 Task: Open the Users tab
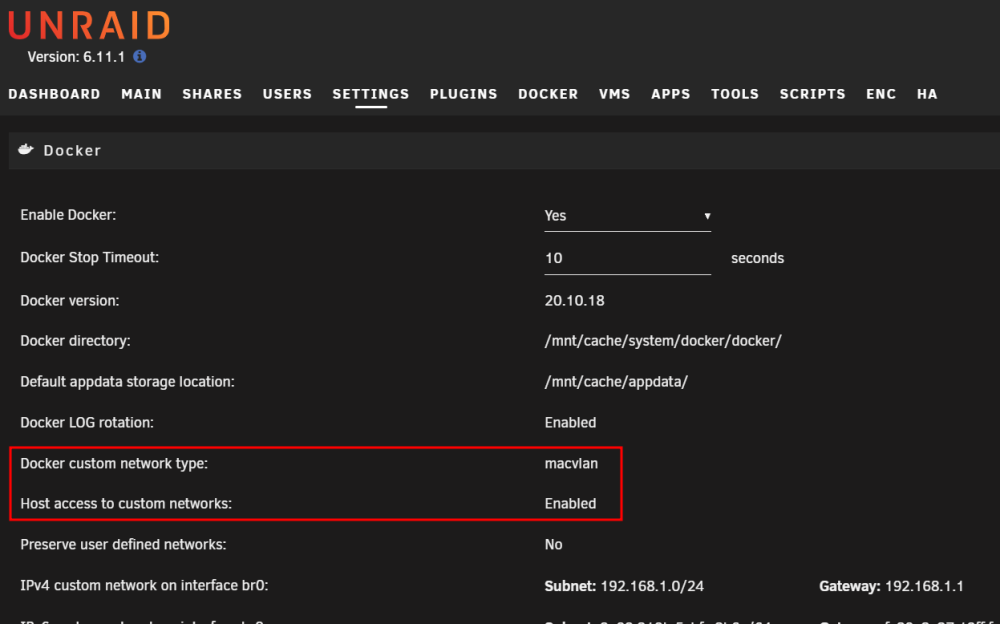[x=287, y=94]
